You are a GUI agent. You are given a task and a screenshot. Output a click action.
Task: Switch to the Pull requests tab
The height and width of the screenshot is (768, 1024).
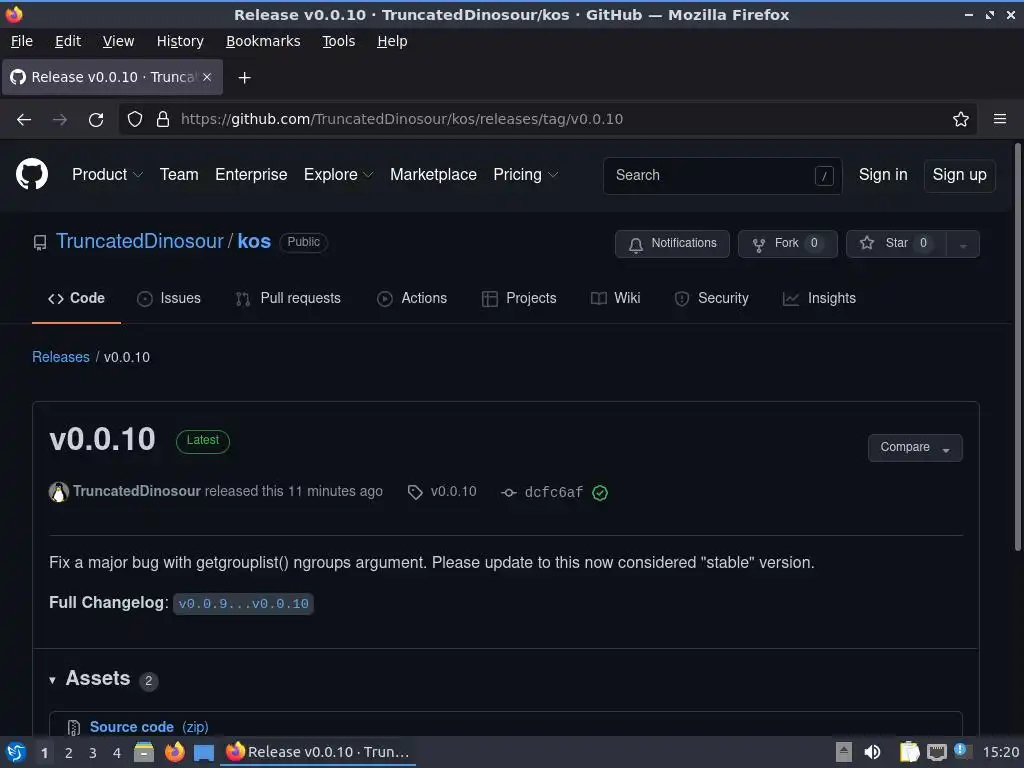(x=288, y=298)
